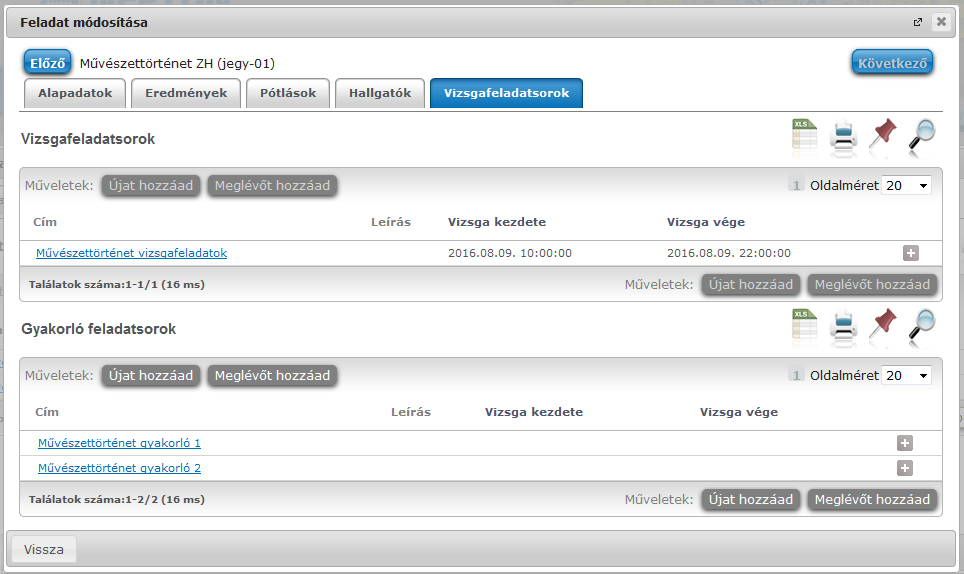The width and height of the screenshot is (964, 574).
Task: Export Gyakorló feladatsorok list to XLS
Action: pos(804,324)
